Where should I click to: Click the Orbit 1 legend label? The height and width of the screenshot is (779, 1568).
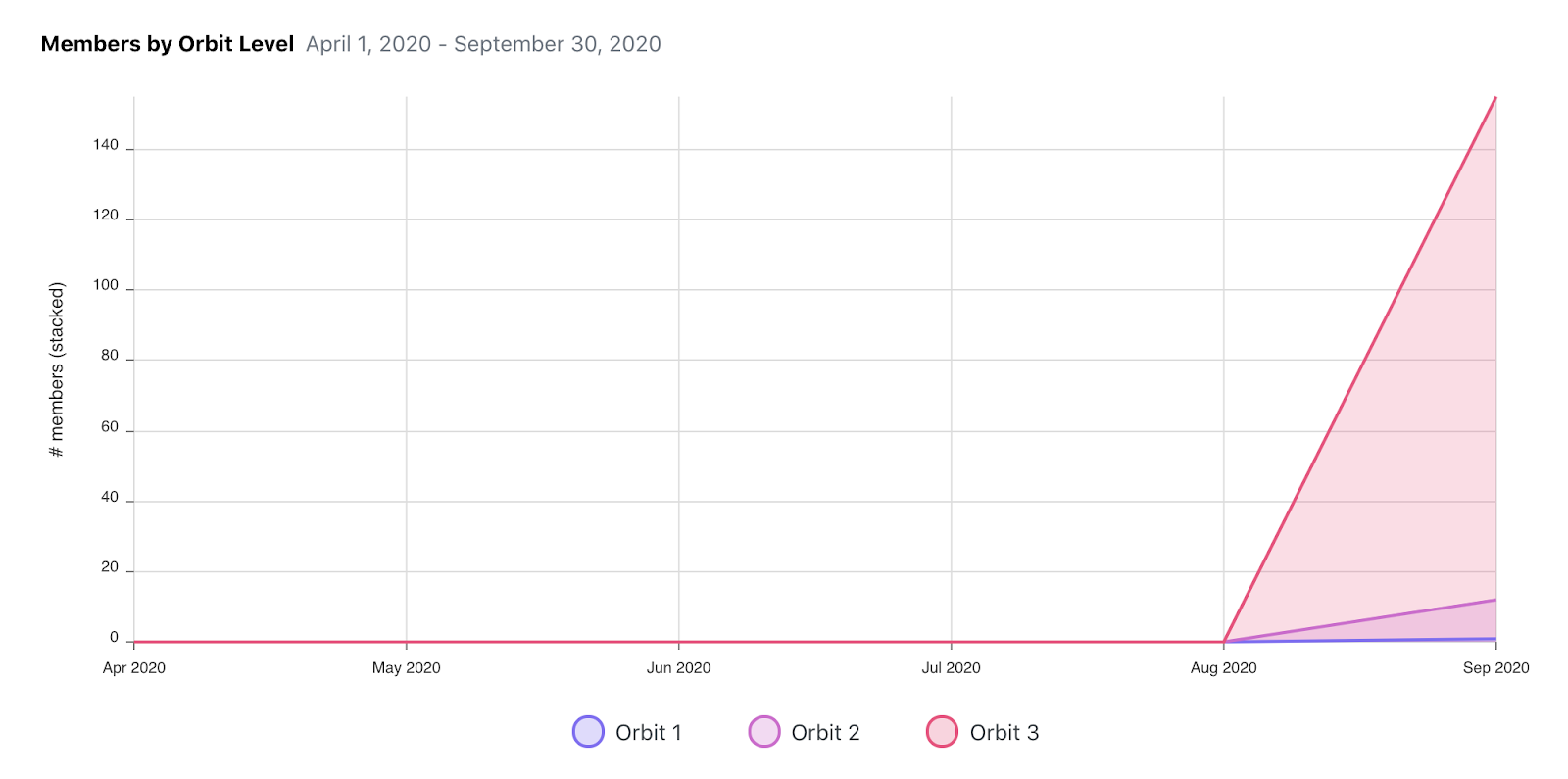[x=648, y=733]
